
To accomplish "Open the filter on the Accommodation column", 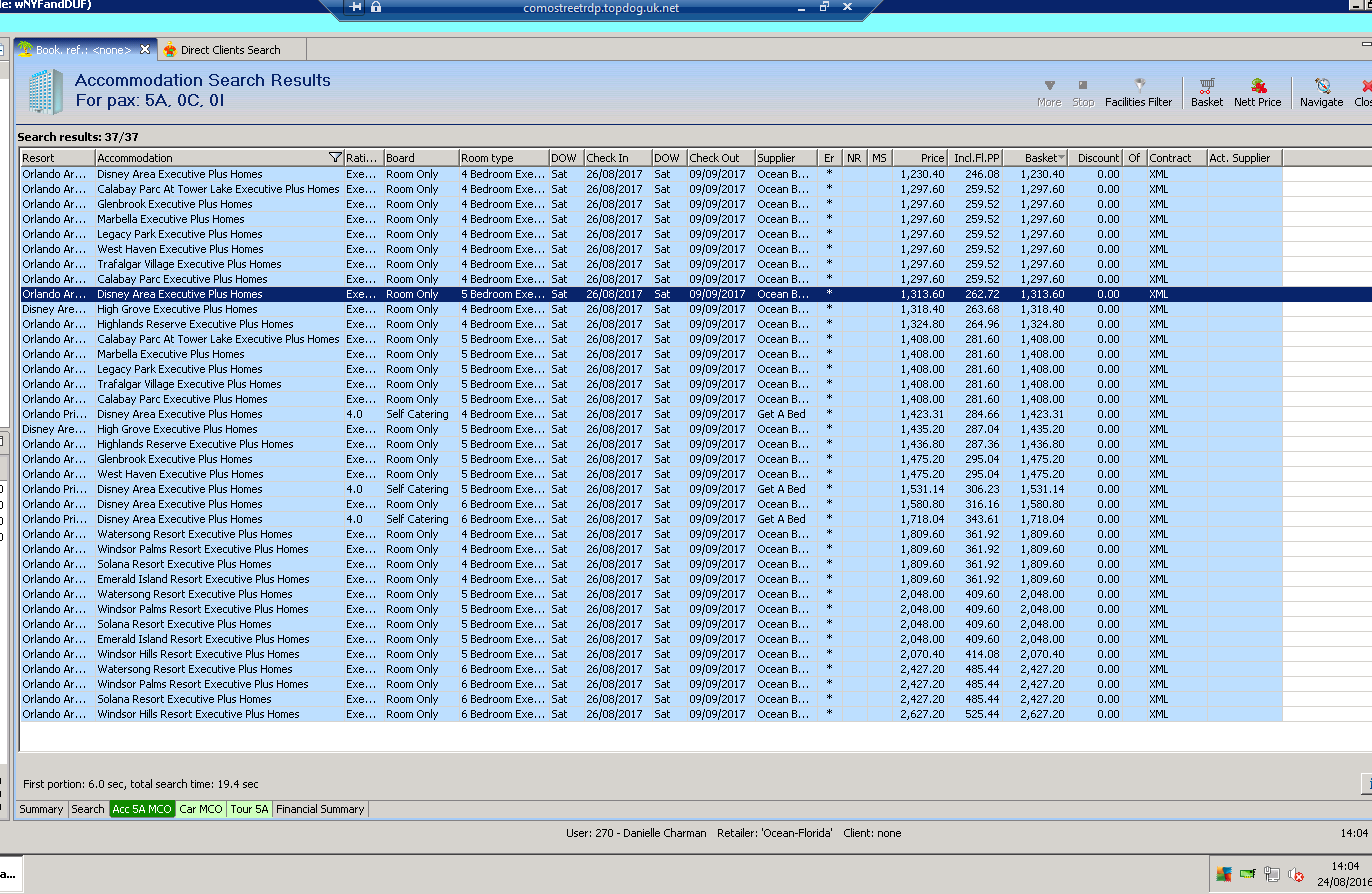I will coord(335,158).
